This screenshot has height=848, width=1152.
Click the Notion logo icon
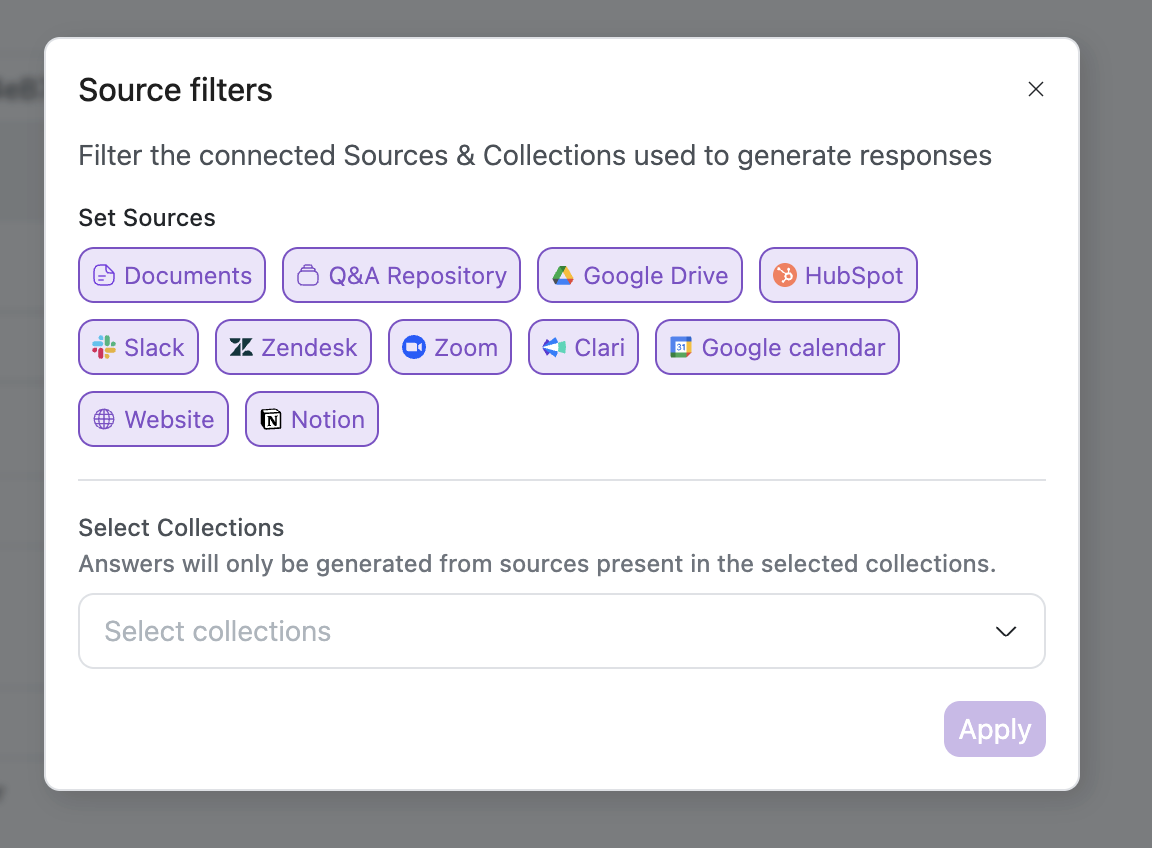click(271, 420)
